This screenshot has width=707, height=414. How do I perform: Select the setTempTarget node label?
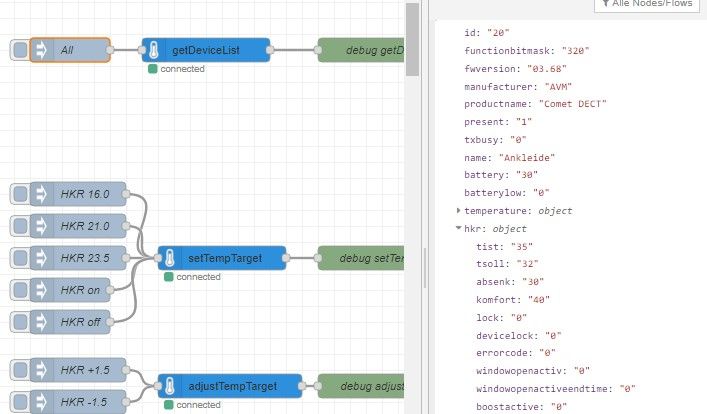[225, 258]
